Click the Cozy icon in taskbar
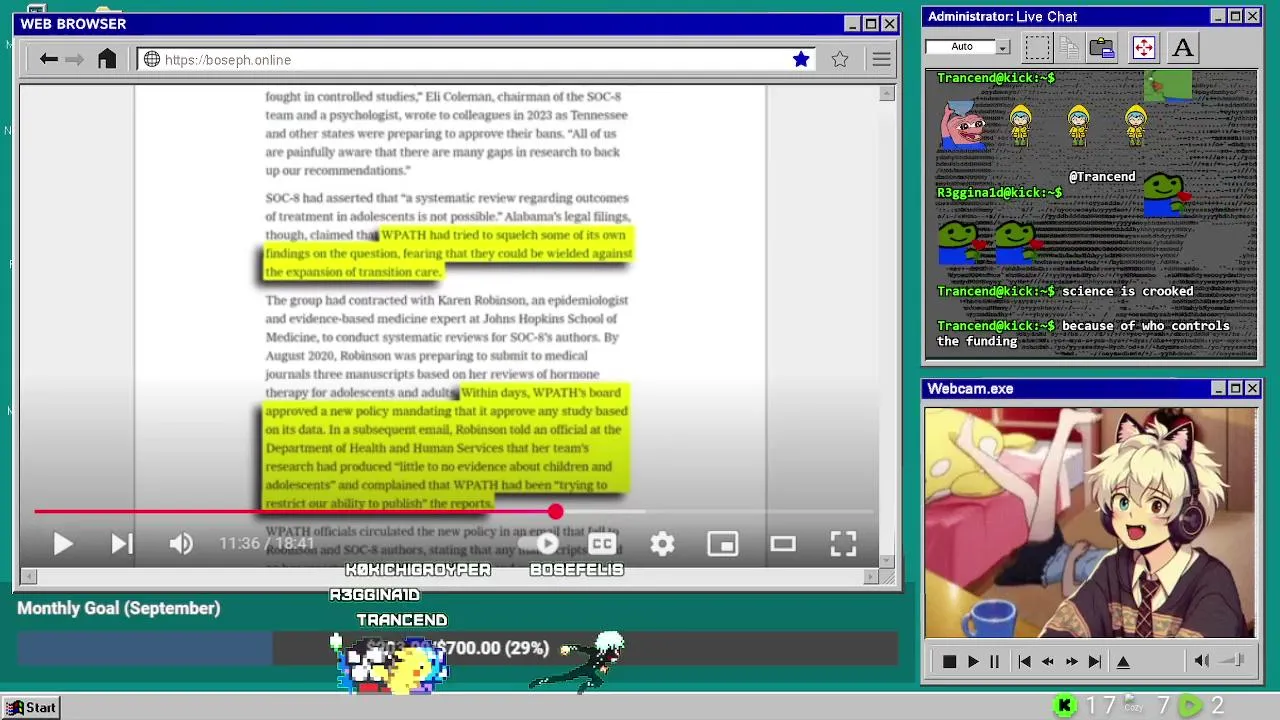Image resolution: width=1280 pixels, height=720 pixels. [1132, 705]
